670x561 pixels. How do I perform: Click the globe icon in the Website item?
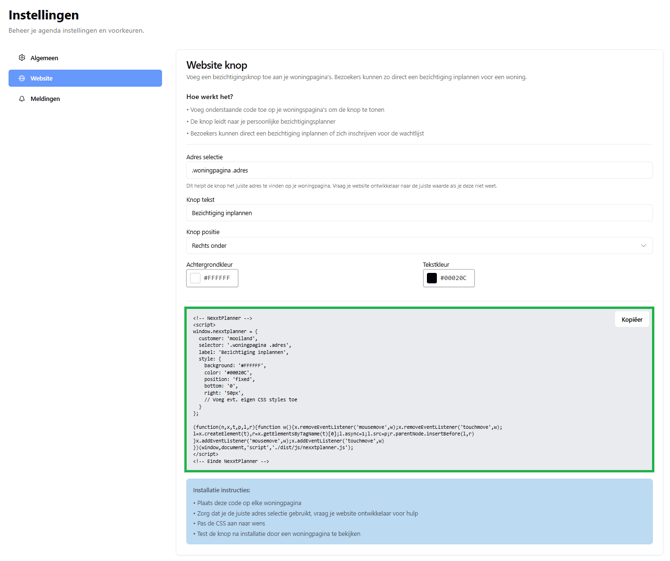tap(22, 78)
